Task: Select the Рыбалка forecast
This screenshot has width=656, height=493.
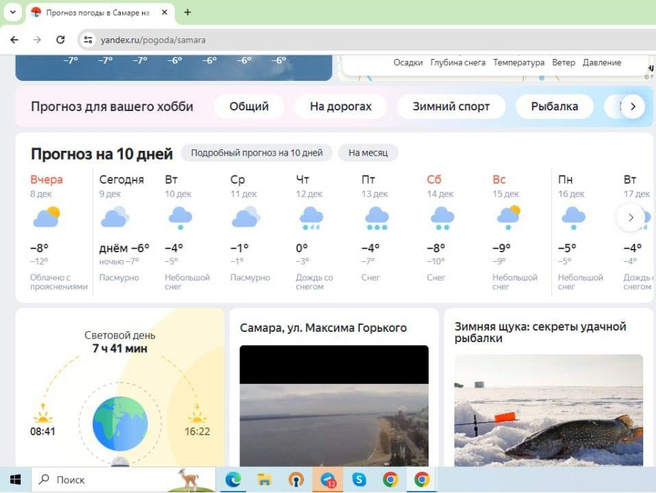Action: (554, 106)
